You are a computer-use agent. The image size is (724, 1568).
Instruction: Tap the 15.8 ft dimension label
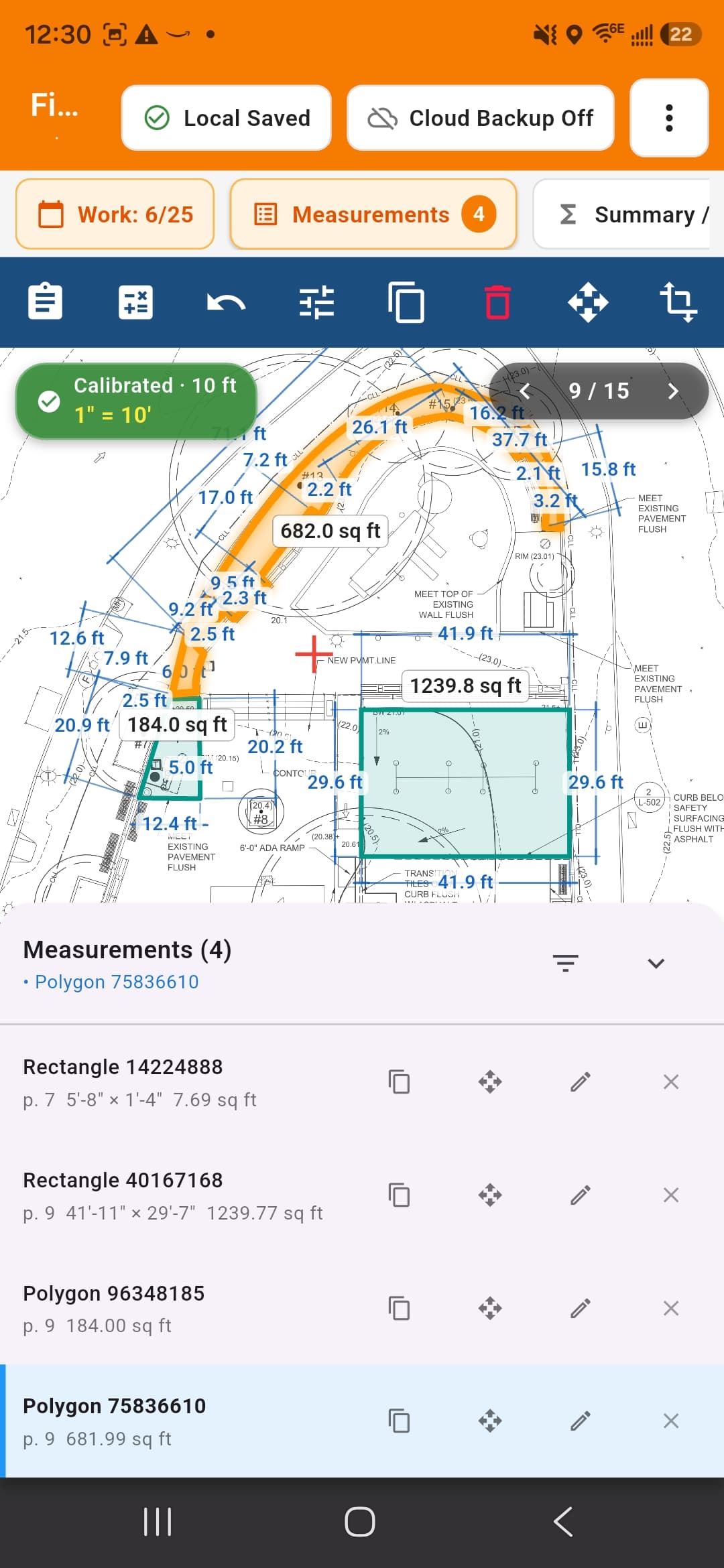608,469
